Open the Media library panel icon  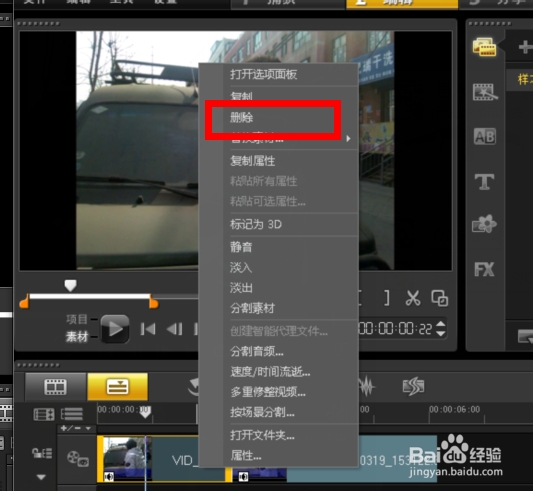tap(484, 48)
